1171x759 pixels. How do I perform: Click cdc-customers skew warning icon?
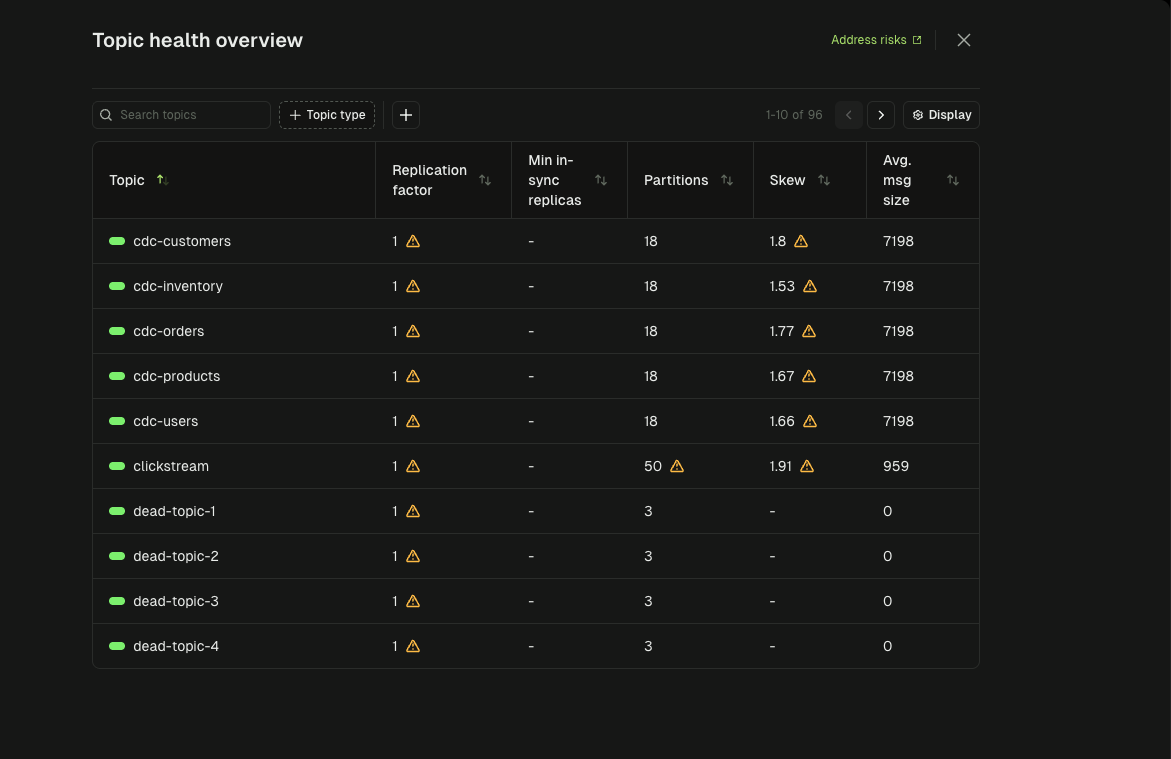(x=801, y=241)
